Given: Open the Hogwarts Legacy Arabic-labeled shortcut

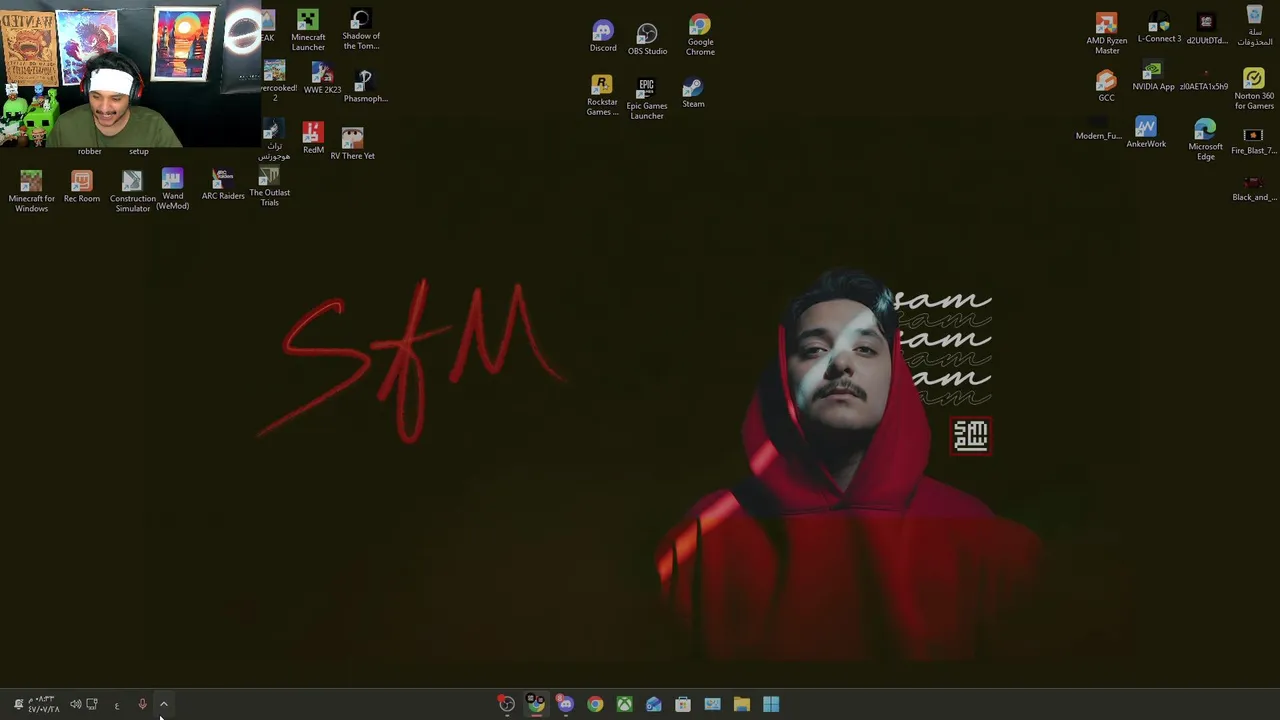Looking at the screenshot, I should point(274,141).
